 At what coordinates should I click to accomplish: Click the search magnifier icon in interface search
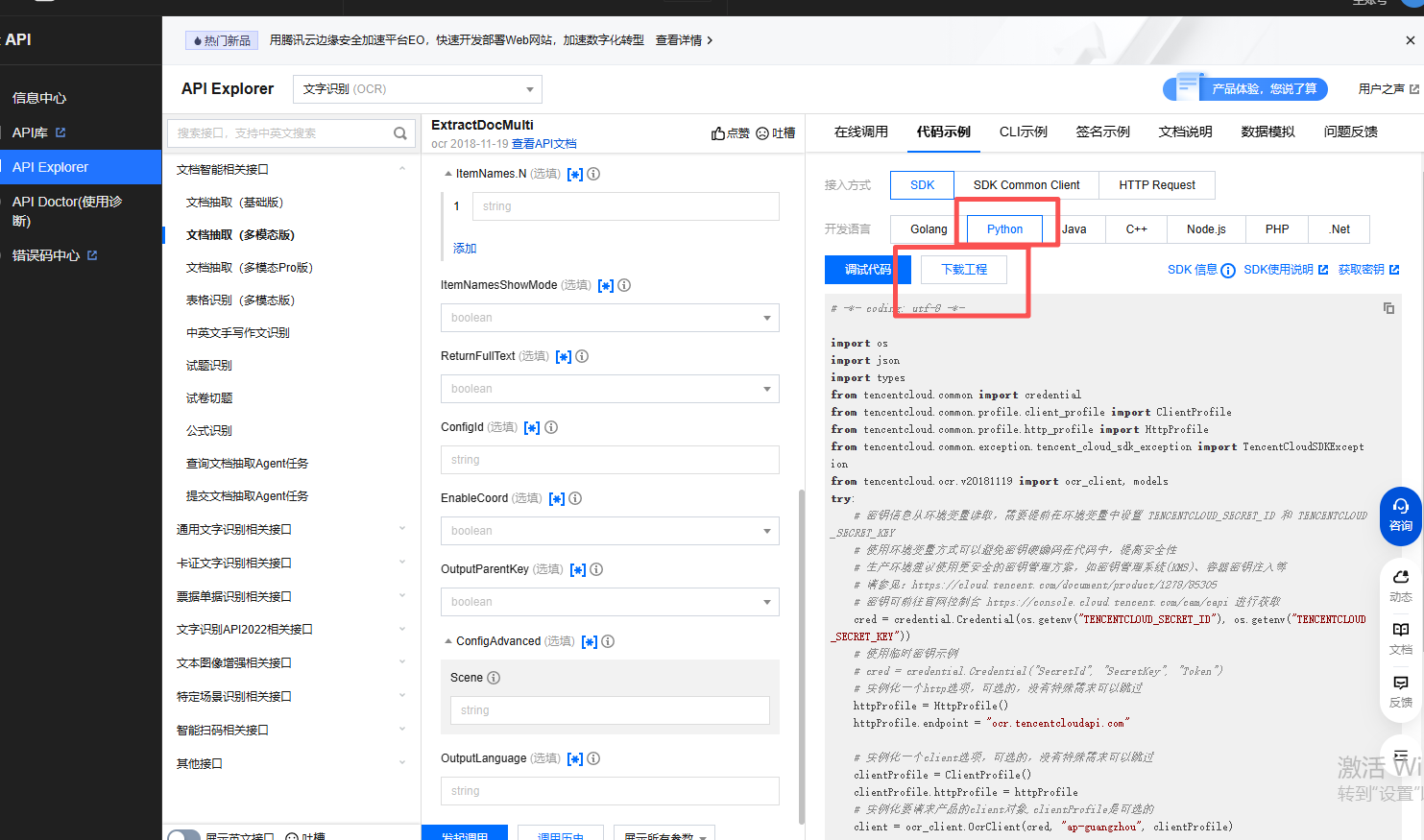tap(400, 133)
